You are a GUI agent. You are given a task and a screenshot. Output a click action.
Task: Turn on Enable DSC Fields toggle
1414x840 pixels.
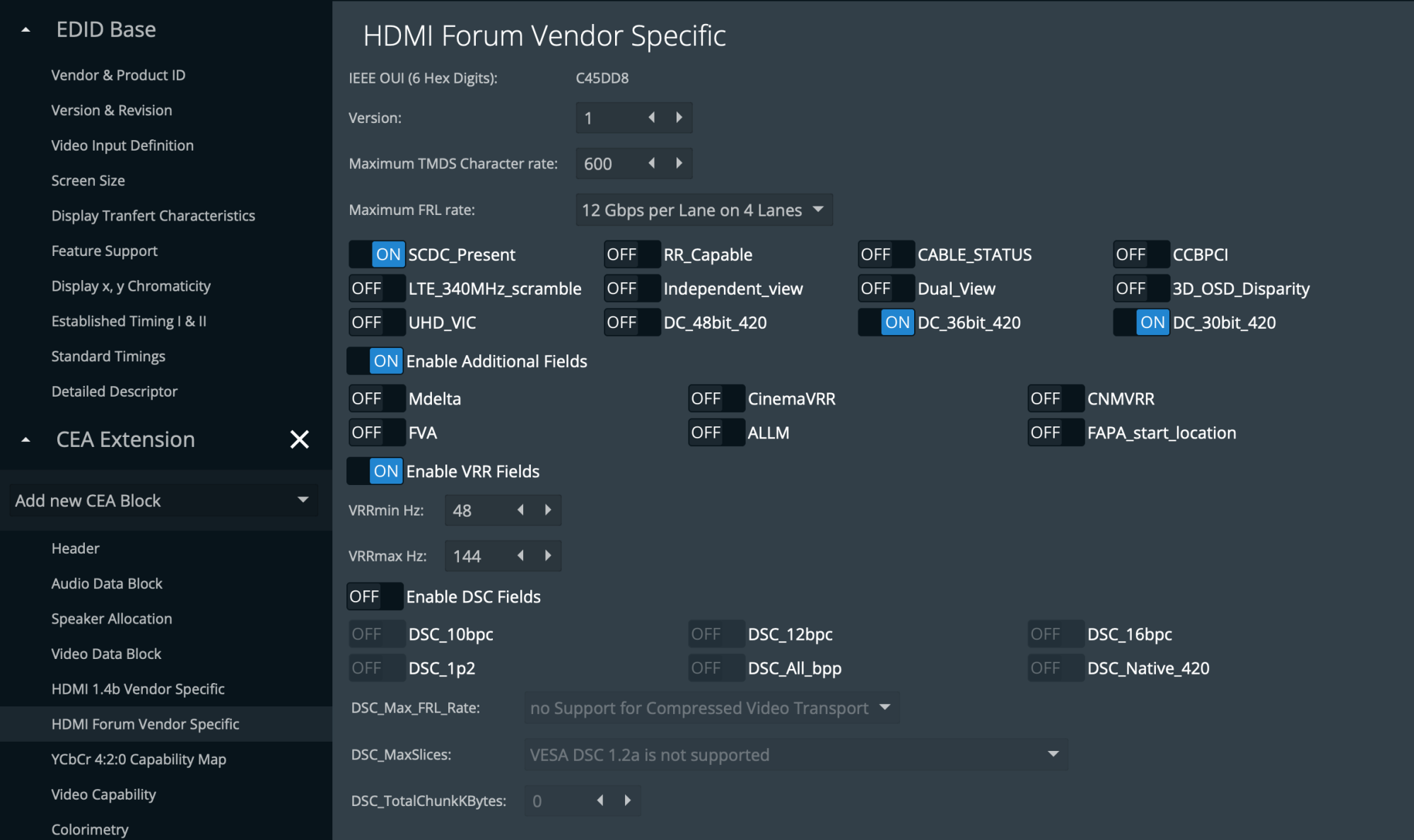pyautogui.click(x=375, y=597)
